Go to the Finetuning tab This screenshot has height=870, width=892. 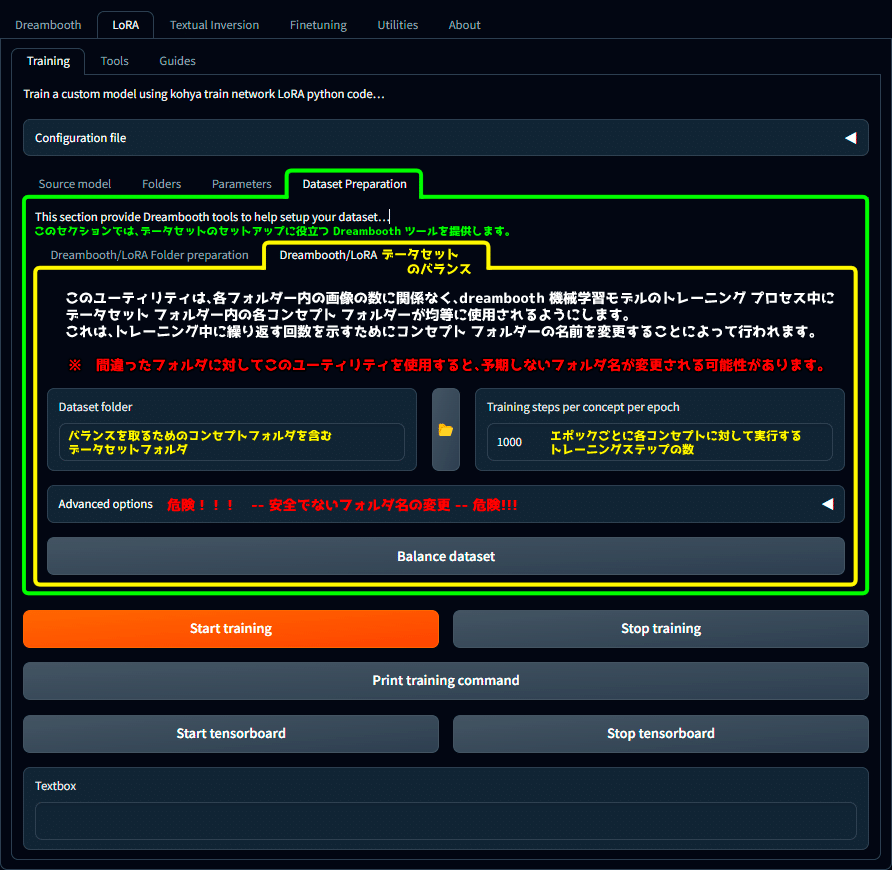click(318, 25)
